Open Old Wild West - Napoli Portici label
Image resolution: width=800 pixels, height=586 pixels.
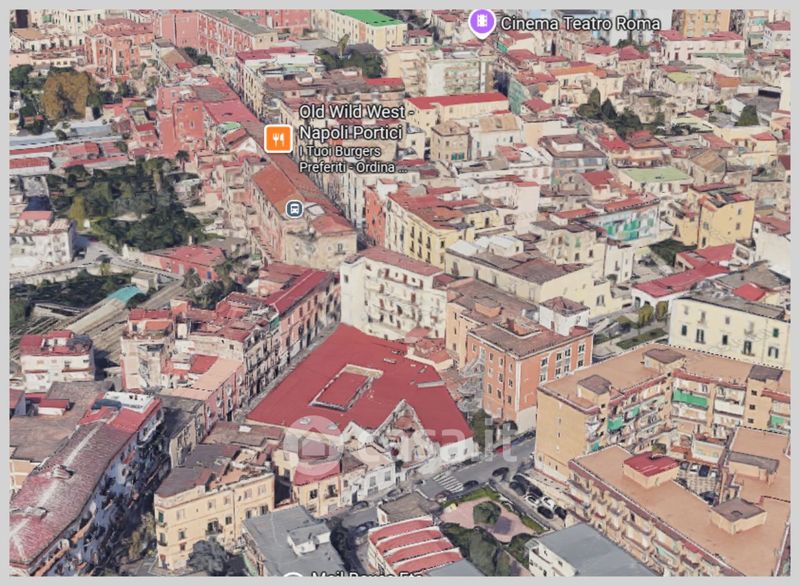click(351, 121)
